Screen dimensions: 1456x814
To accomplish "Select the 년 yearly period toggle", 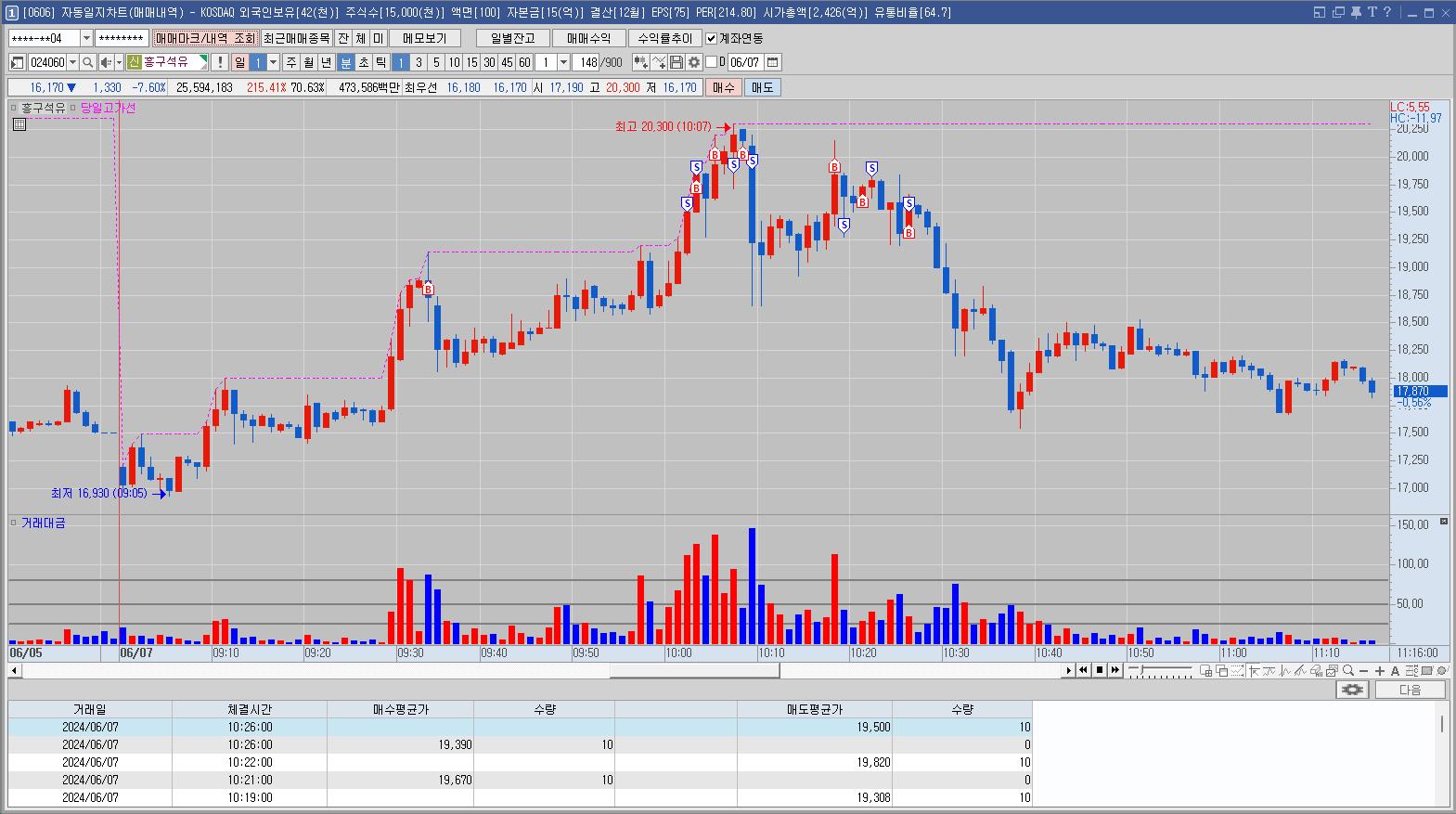I will pos(327,62).
